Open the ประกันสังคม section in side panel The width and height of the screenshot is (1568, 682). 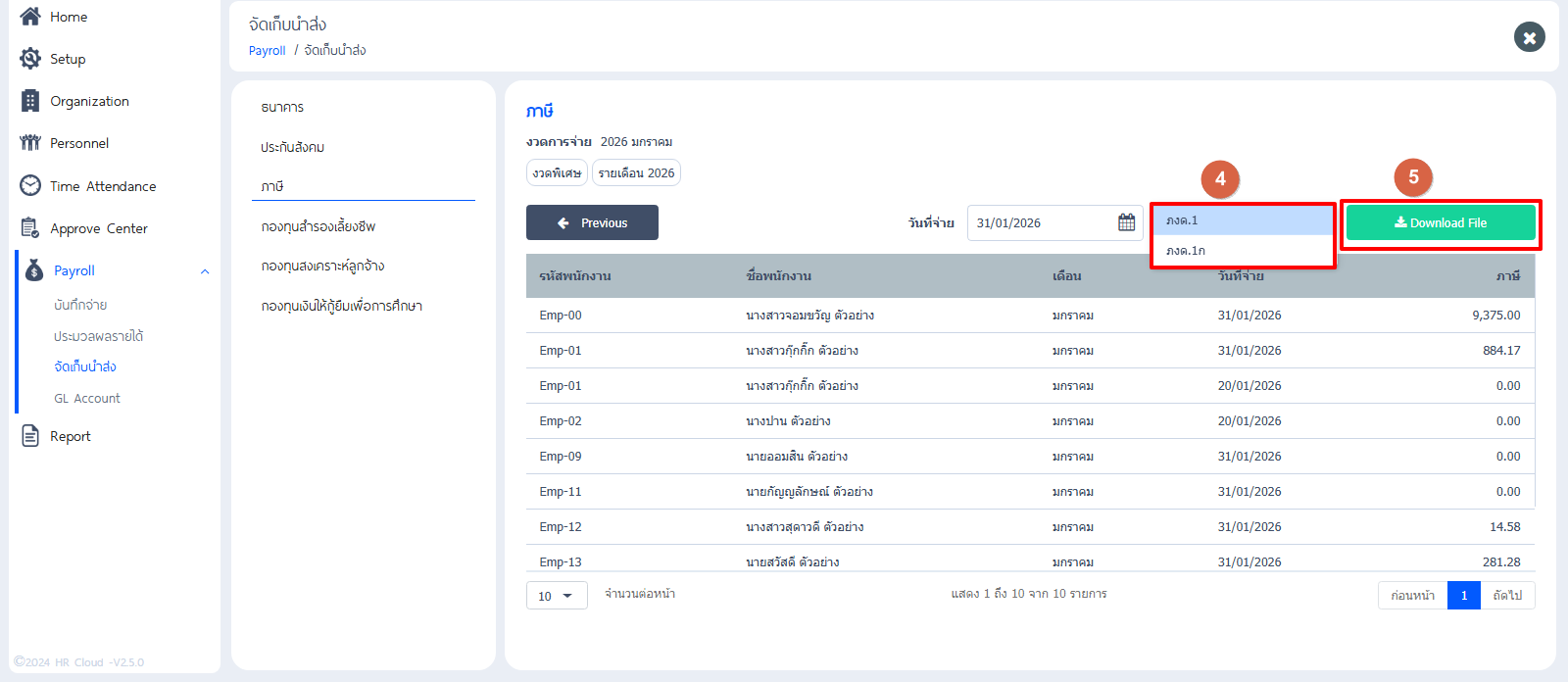click(292, 147)
